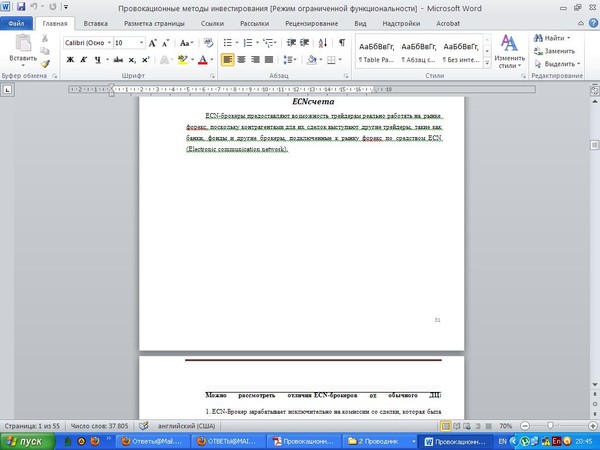Image resolution: width=600 pixels, height=450 pixels.
Task: Open the Файл tab
Action: tap(16, 23)
